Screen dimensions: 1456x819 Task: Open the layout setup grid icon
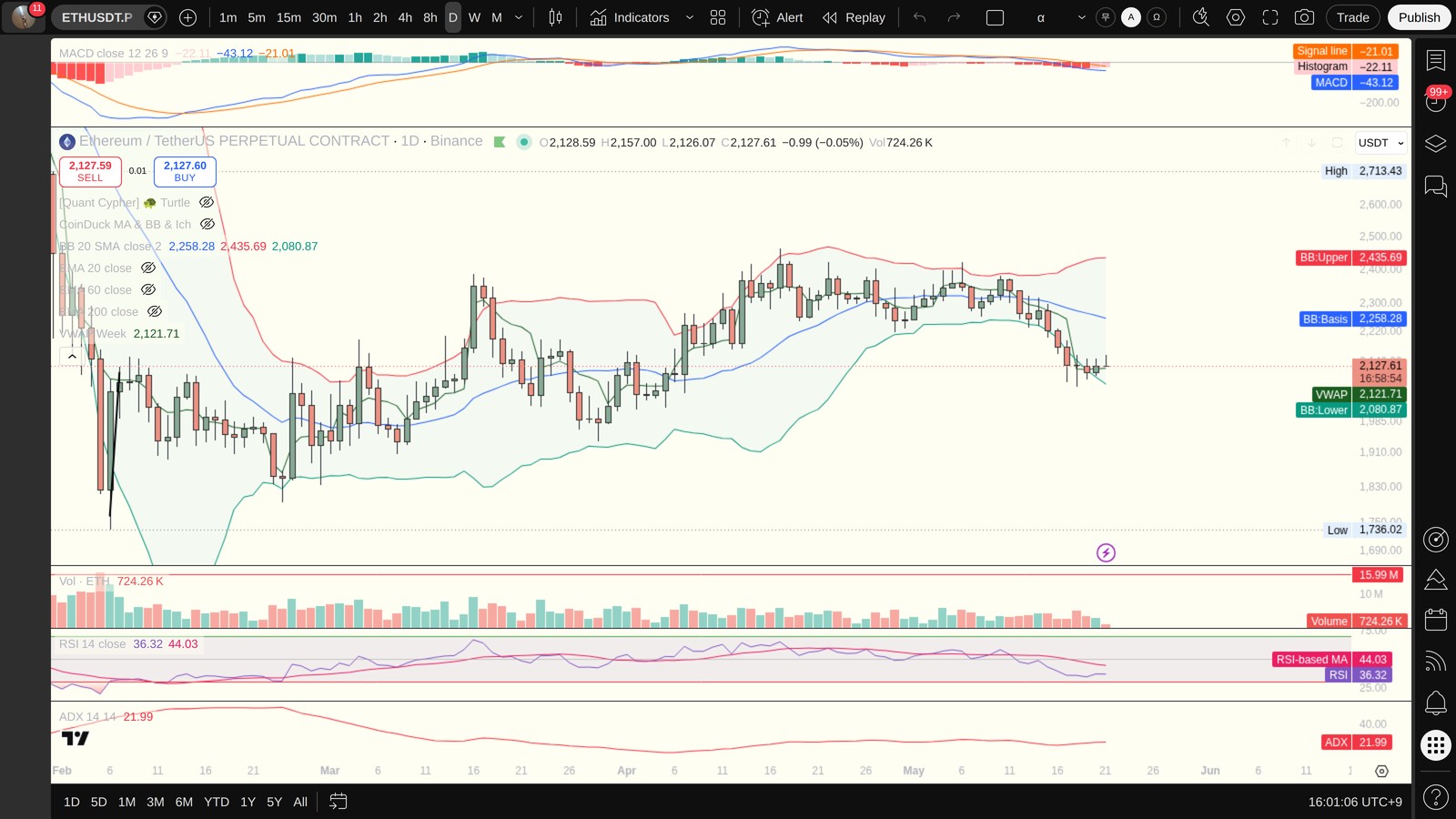(718, 17)
